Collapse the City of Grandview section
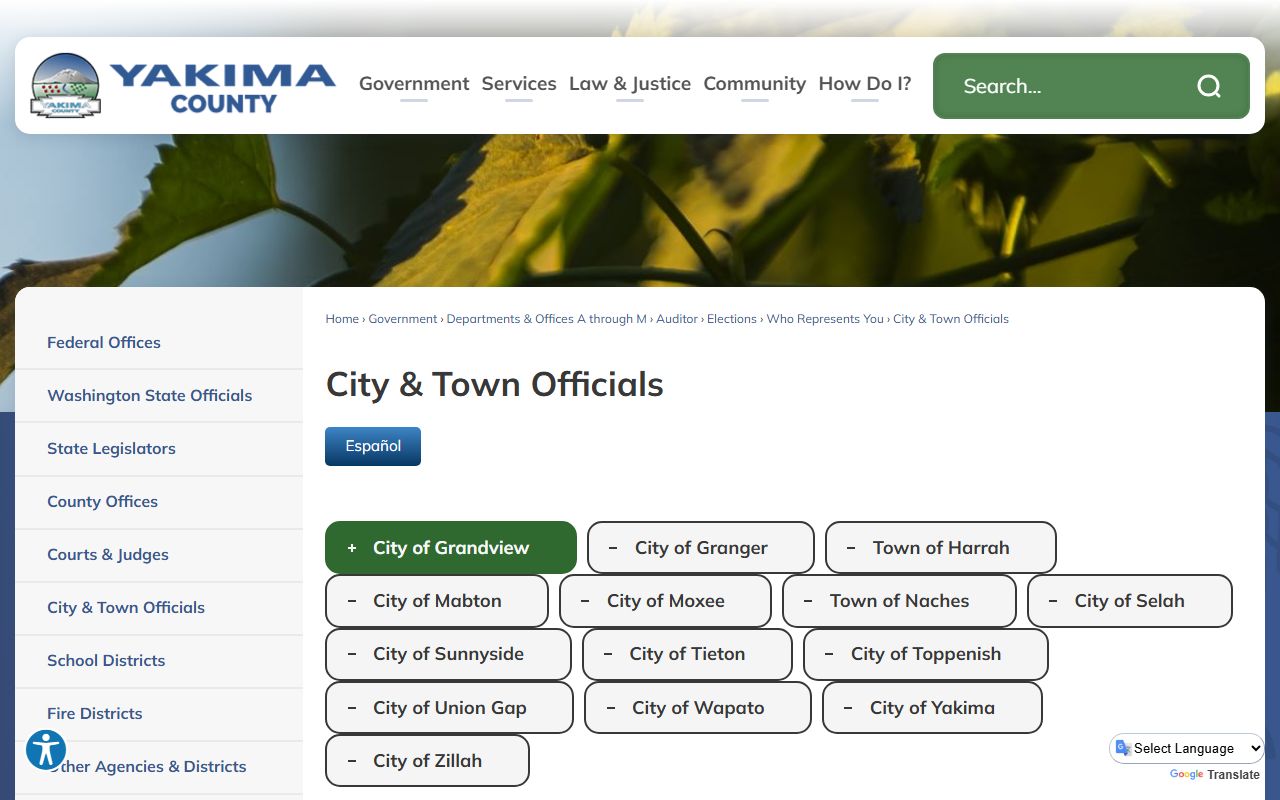The width and height of the screenshot is (1280, 800). pyautogui.click(x=451, y=548)
